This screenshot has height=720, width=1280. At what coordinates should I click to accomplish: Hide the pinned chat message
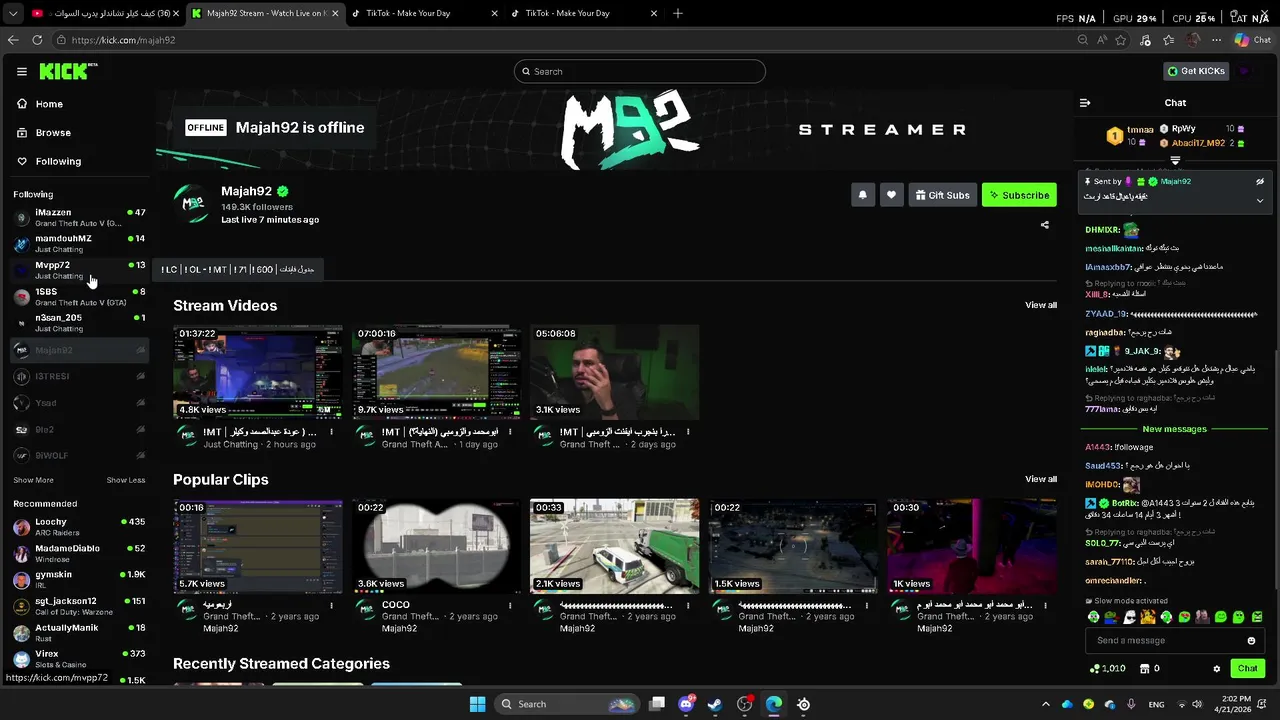(1260, 182)
